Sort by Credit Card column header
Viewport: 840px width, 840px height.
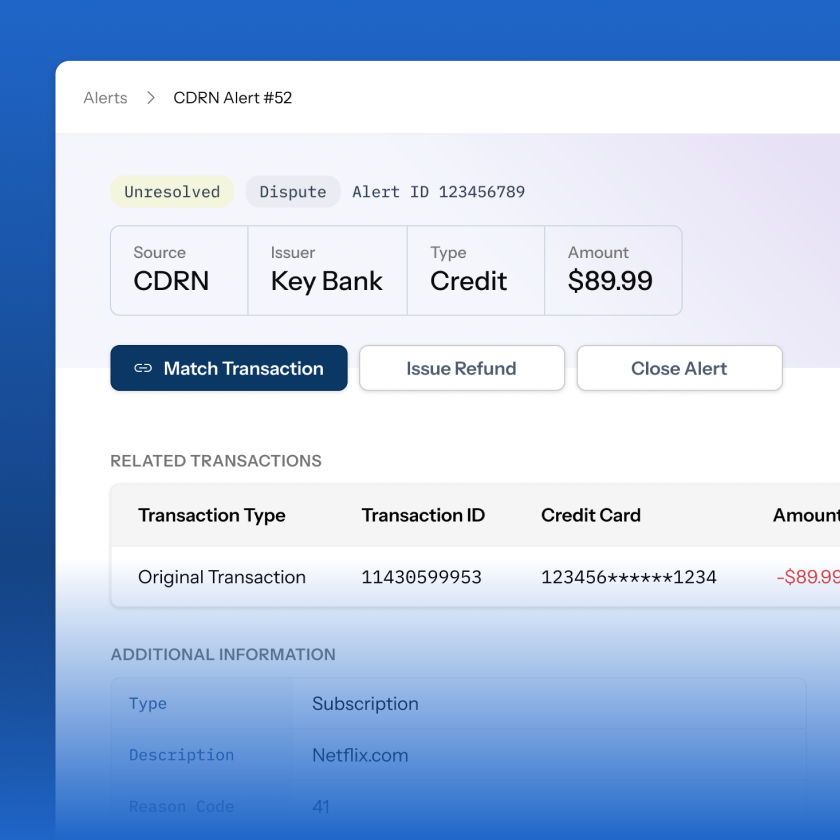click(591, 515)
